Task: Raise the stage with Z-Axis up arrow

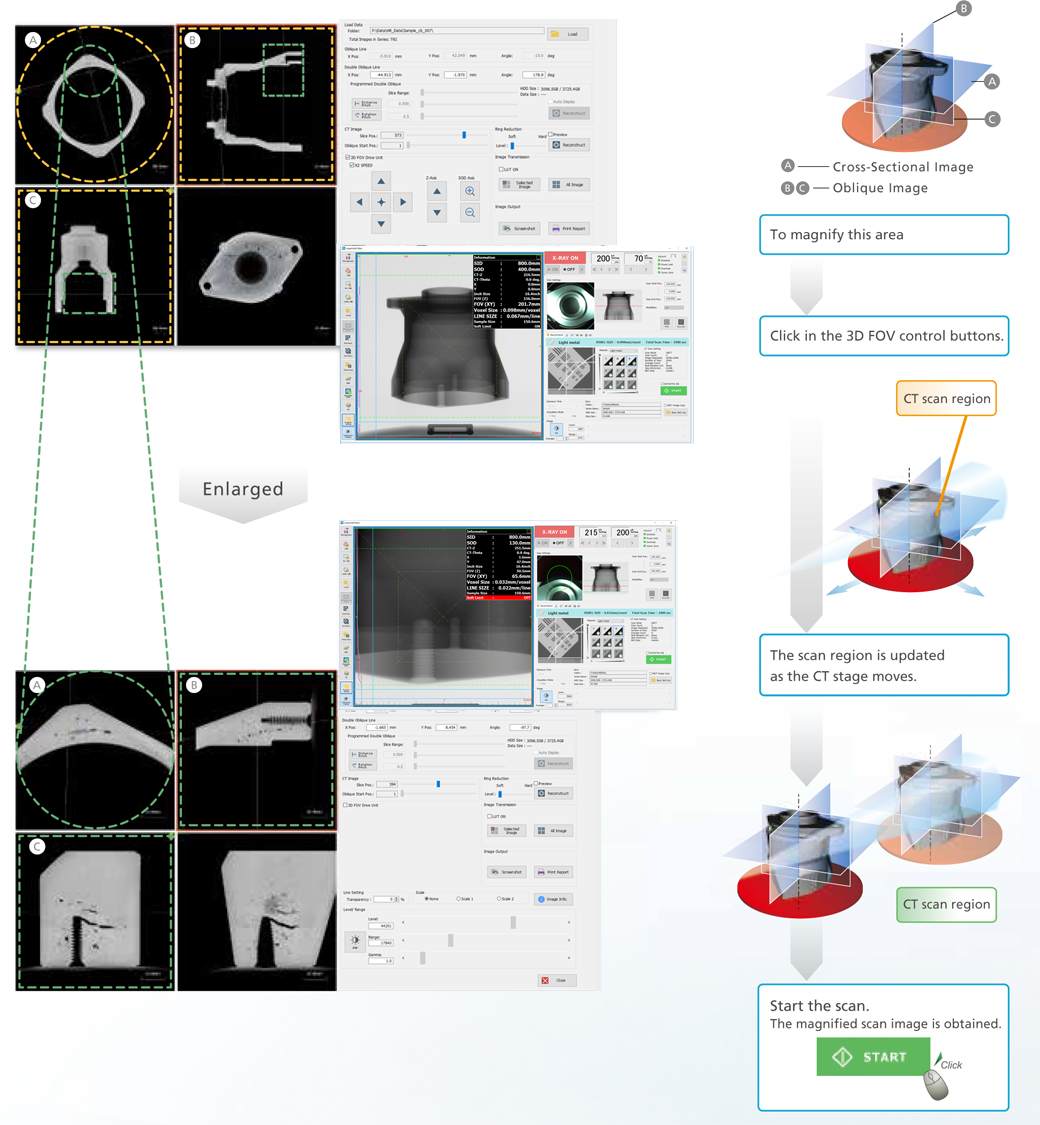Action: (437, 191)
